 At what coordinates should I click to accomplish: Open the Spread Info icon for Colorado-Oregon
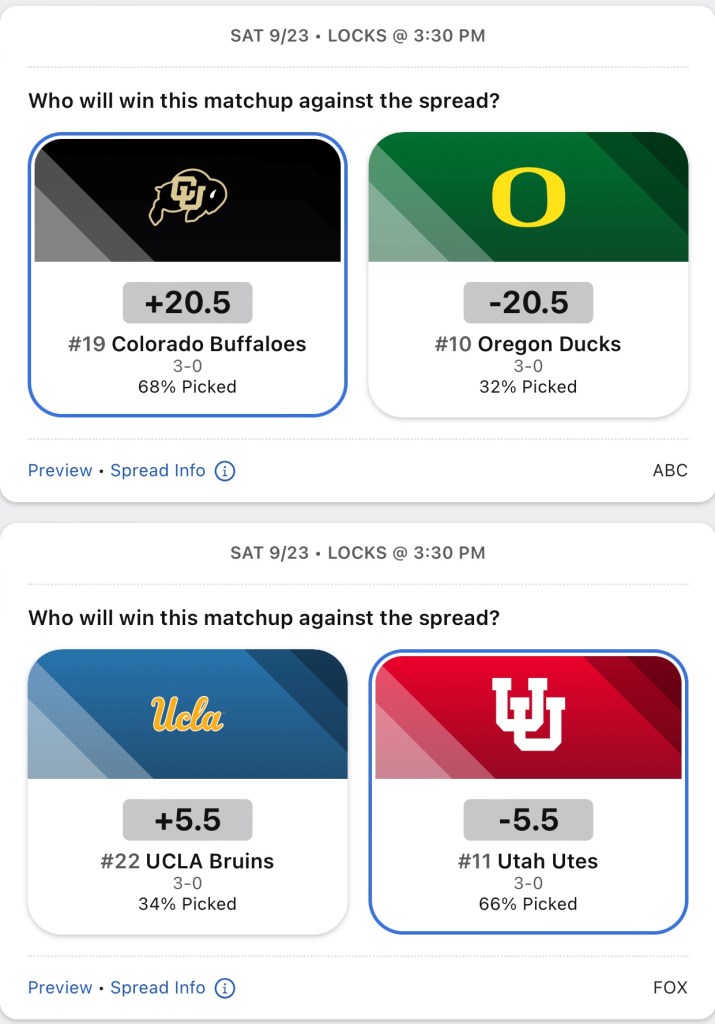[x=225, y=471]
